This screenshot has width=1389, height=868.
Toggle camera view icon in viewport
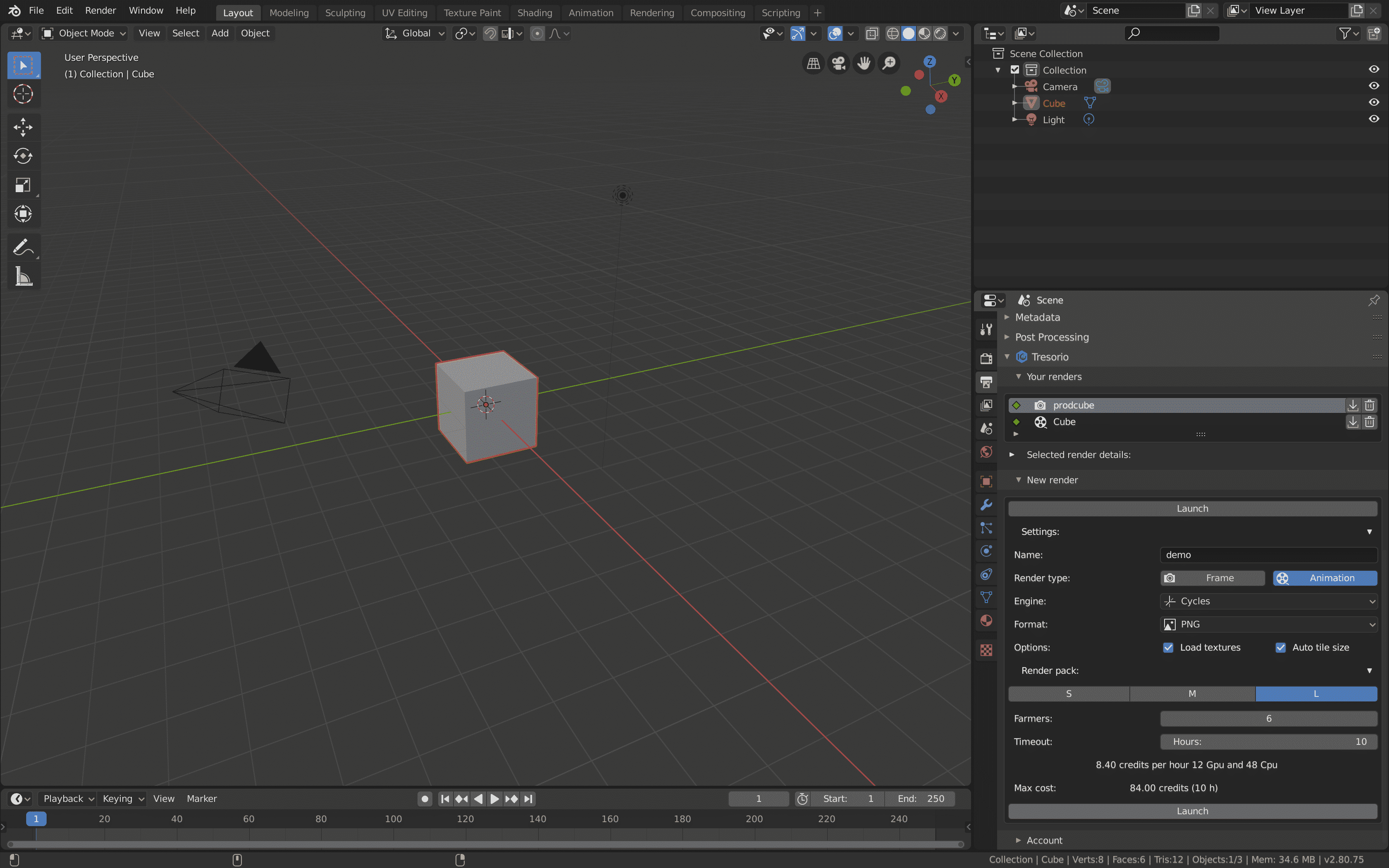(x=838, y=63)
